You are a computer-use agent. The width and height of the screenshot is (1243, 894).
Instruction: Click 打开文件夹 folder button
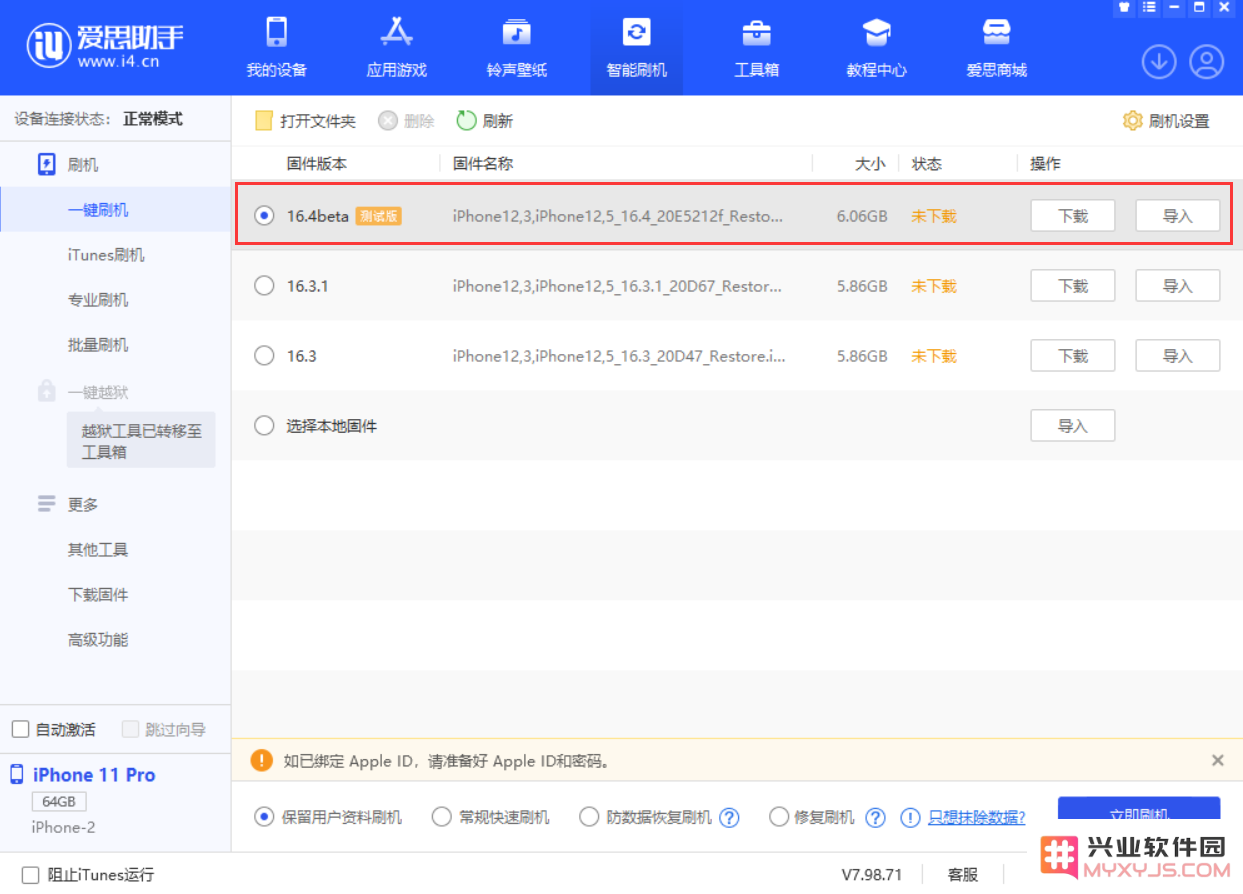coord(305,121)
